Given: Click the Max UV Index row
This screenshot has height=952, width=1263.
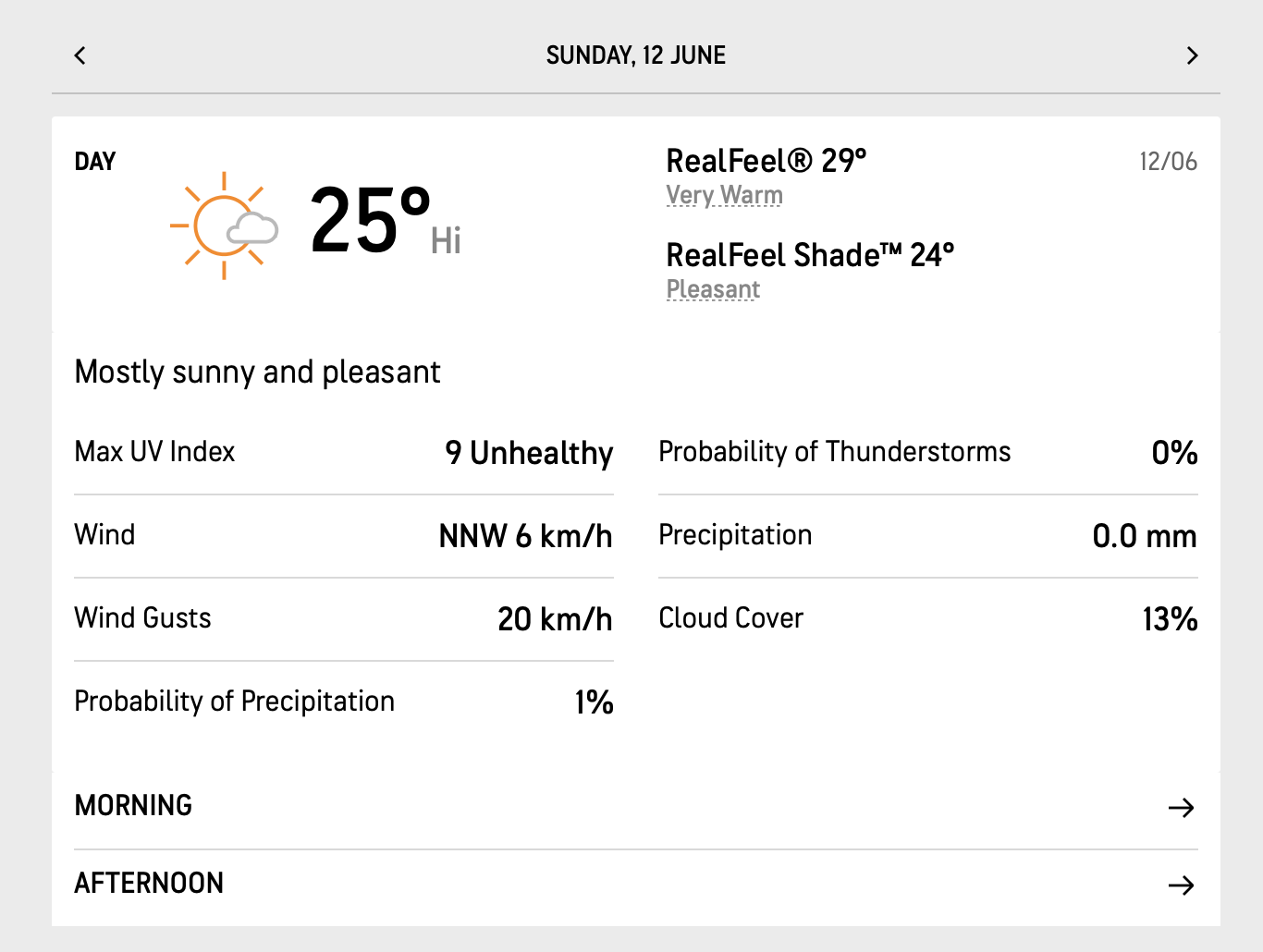Looking at the screenshot, I should [343, 452].
